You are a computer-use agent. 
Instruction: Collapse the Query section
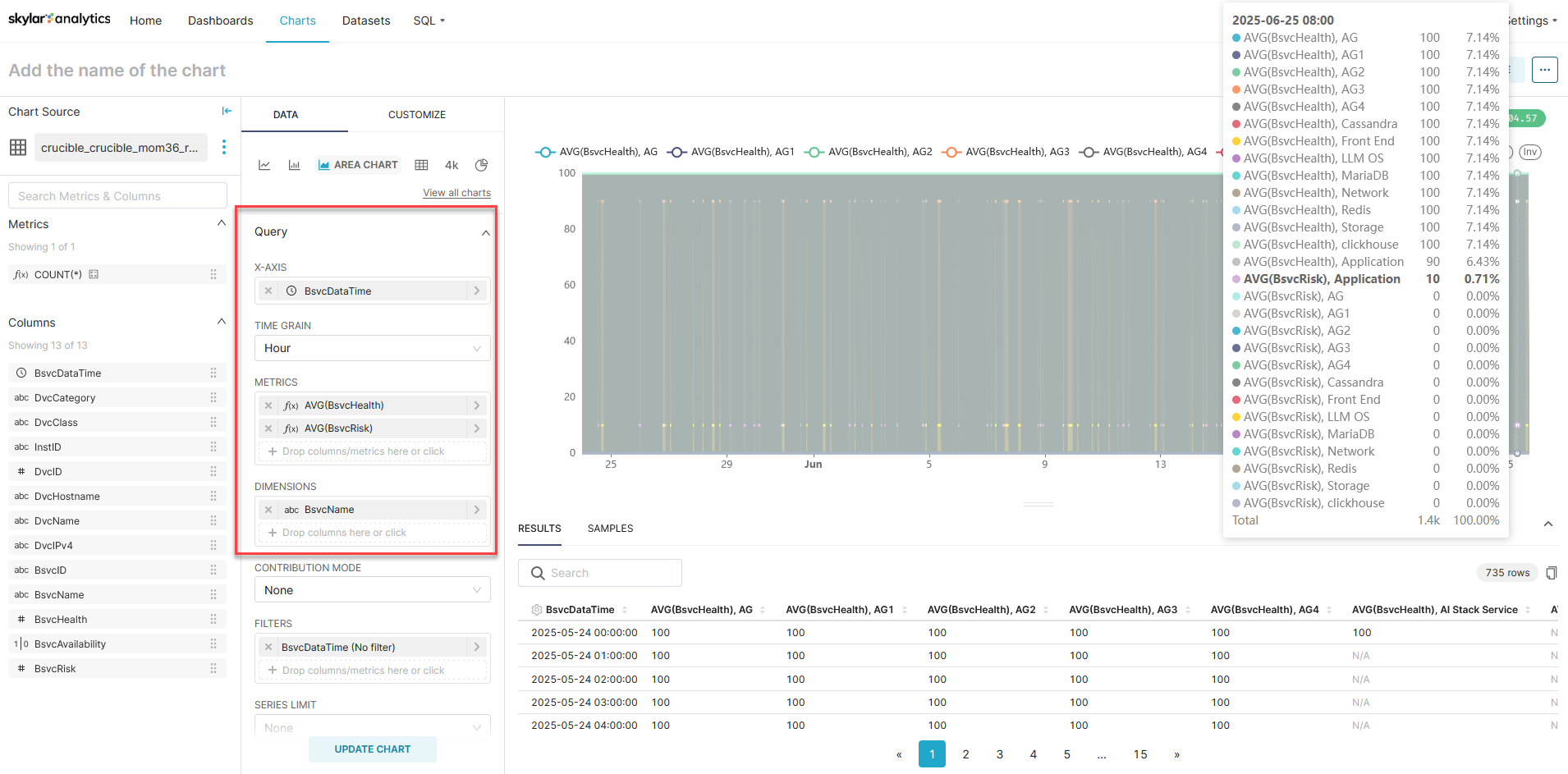[x=485, y=232]
